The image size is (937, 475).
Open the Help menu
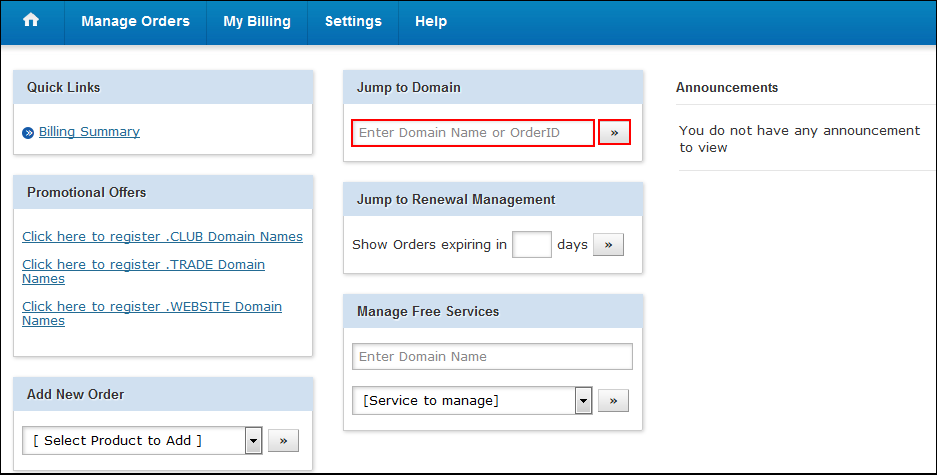coord(431,22)
